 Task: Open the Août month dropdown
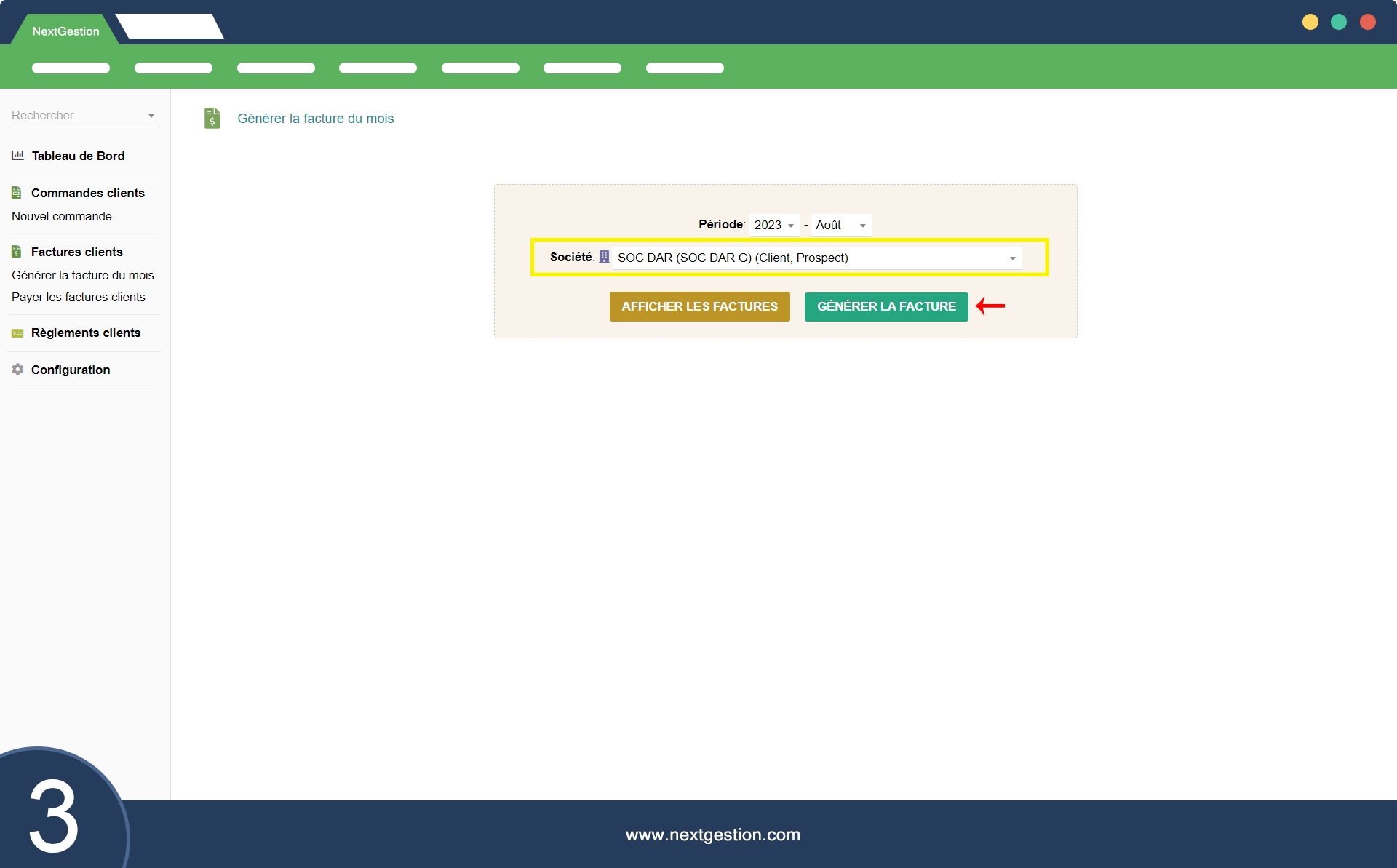tap(840, 225)
